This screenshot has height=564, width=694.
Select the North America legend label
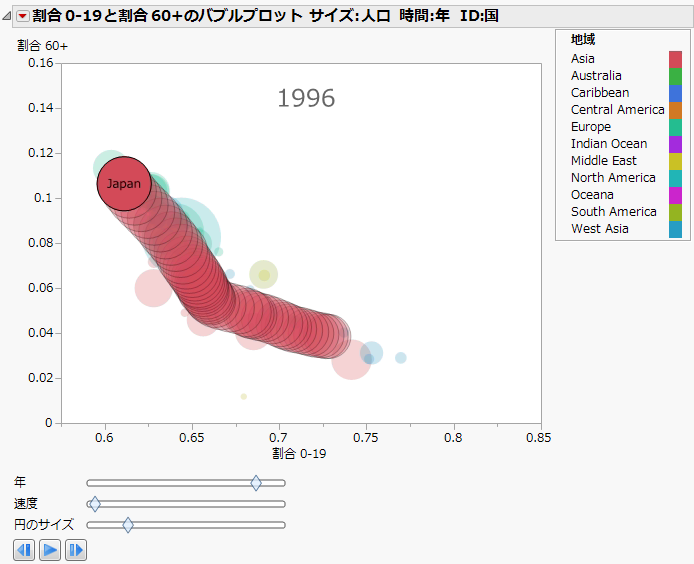click(613, 178)
